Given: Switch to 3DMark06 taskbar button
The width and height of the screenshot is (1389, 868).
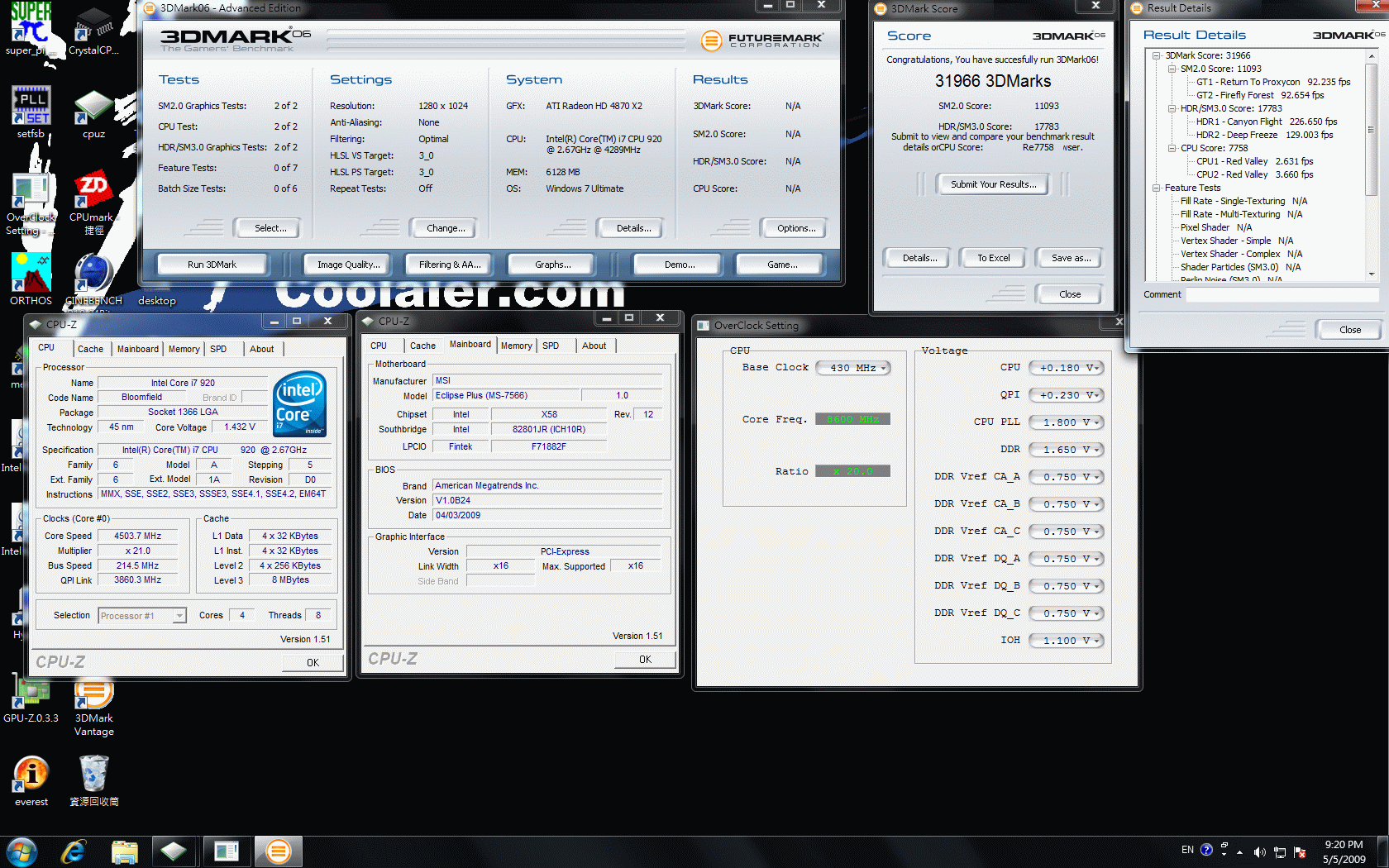Looking at the screenshot, I should click(x=279, y=851).
